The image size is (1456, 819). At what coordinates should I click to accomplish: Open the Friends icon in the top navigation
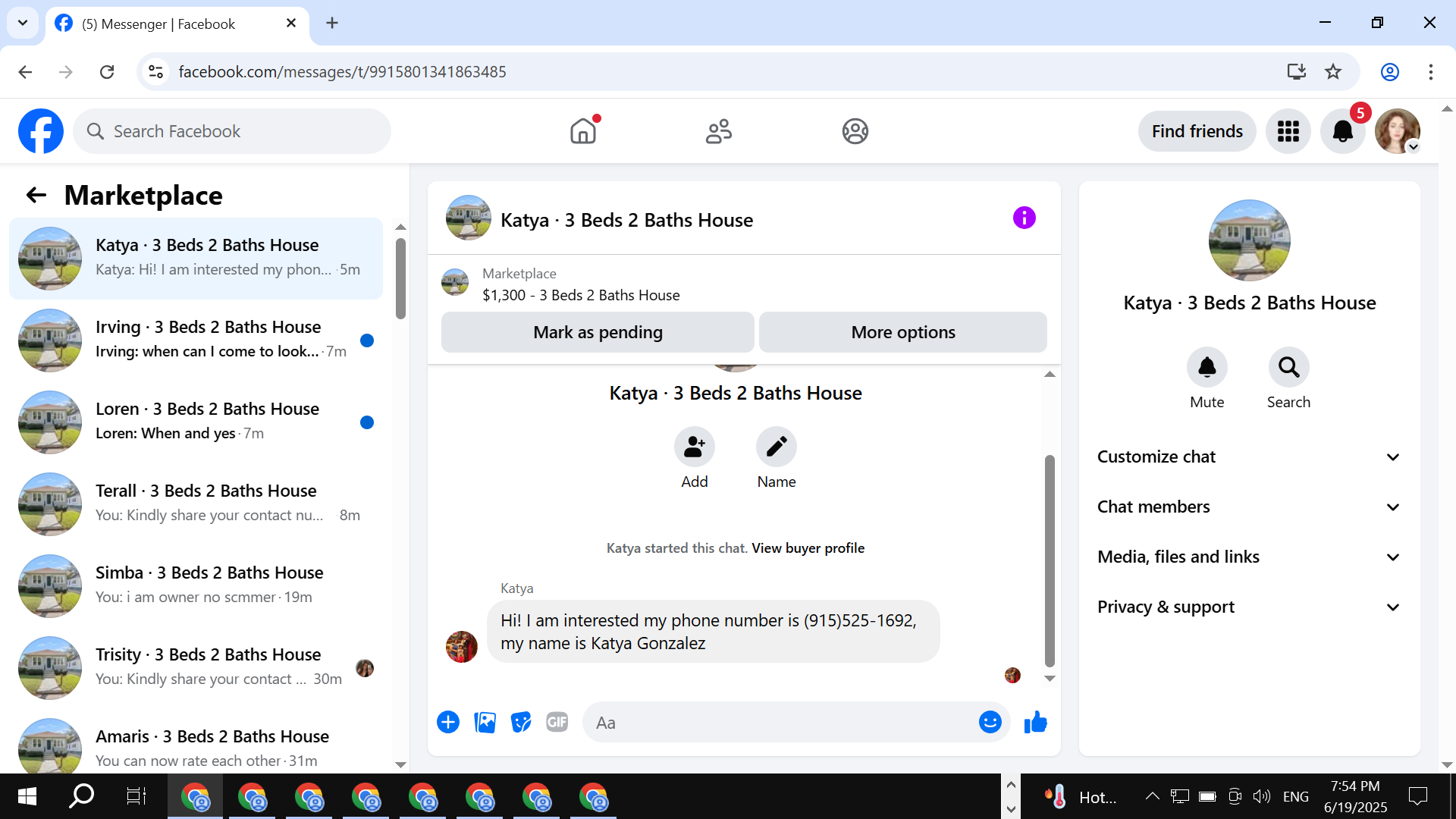point(719,131)
